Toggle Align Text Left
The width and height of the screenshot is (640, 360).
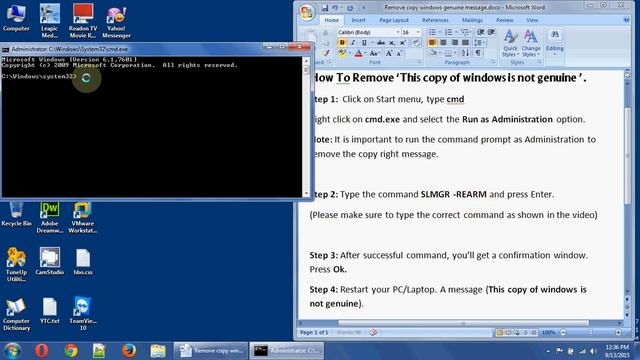[x=432, y=43]
